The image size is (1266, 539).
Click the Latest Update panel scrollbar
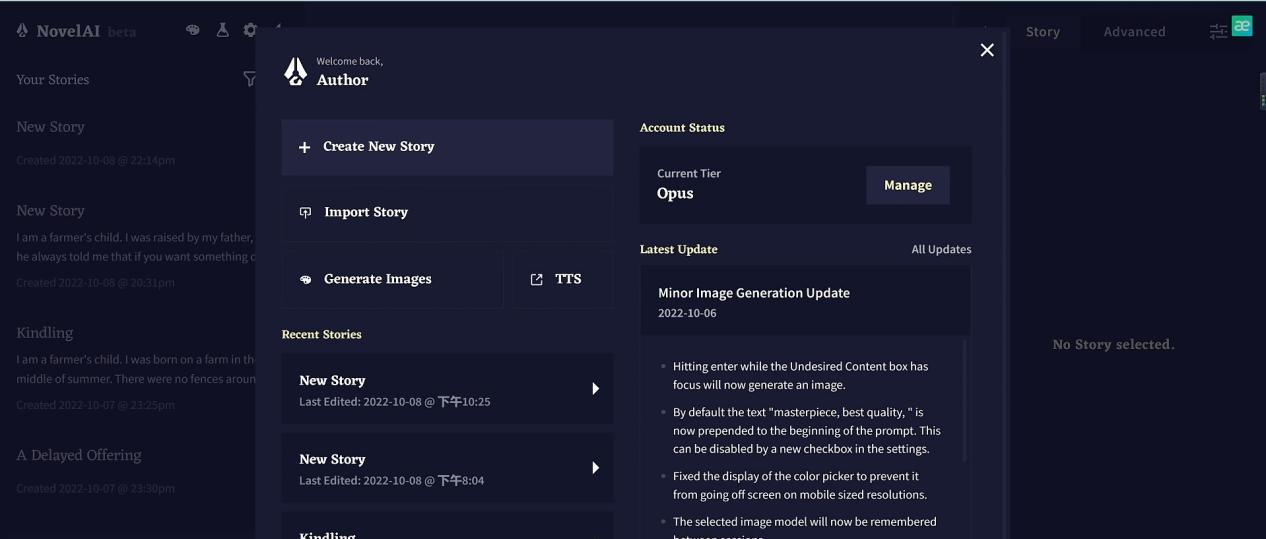coord(965,401)
